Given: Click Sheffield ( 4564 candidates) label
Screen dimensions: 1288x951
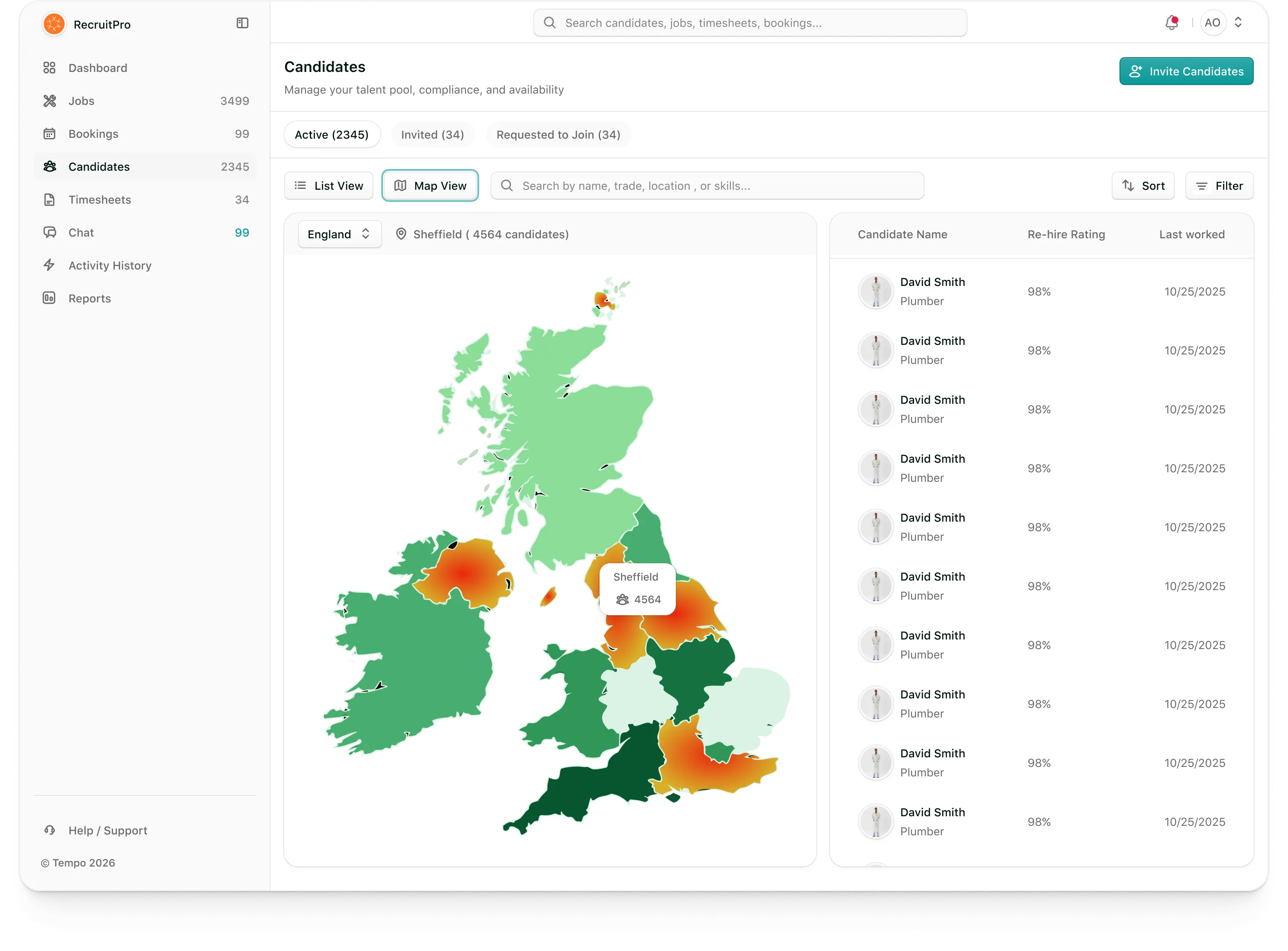Looking at the screenshot, I should tap(491, 234).
